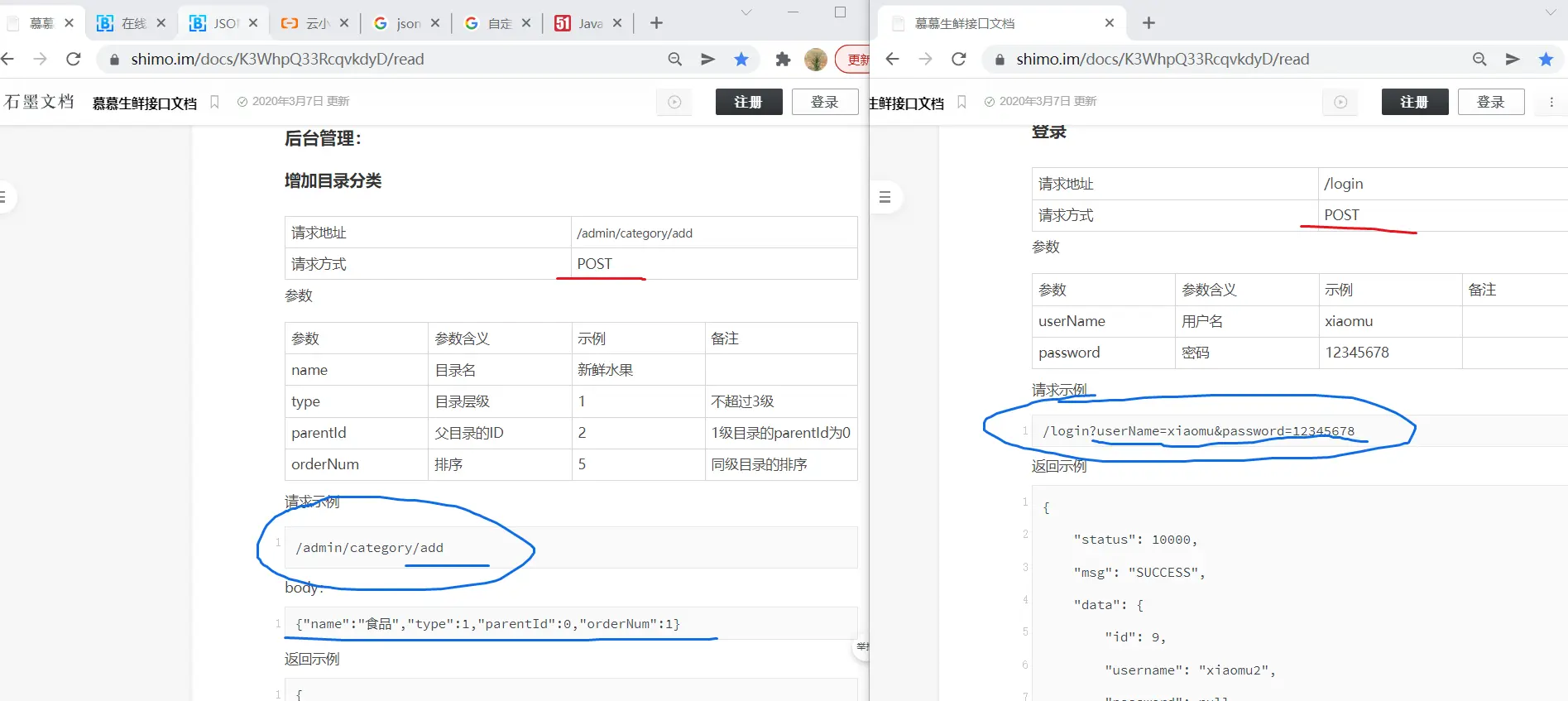Screen dimensions: 1568x701
Task: Start presentation mode in the left document
Action: pyautogui.click(x=674, y=102)
